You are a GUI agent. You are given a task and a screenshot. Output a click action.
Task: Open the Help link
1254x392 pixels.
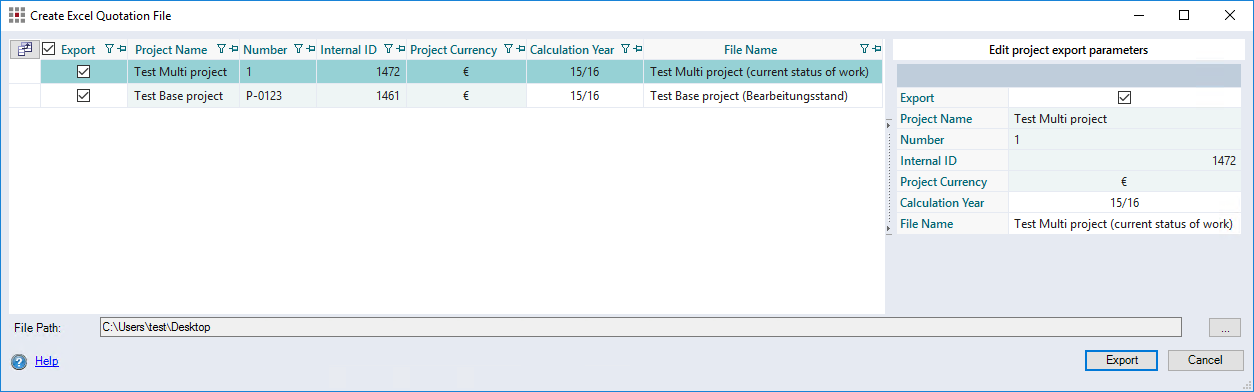47,361
